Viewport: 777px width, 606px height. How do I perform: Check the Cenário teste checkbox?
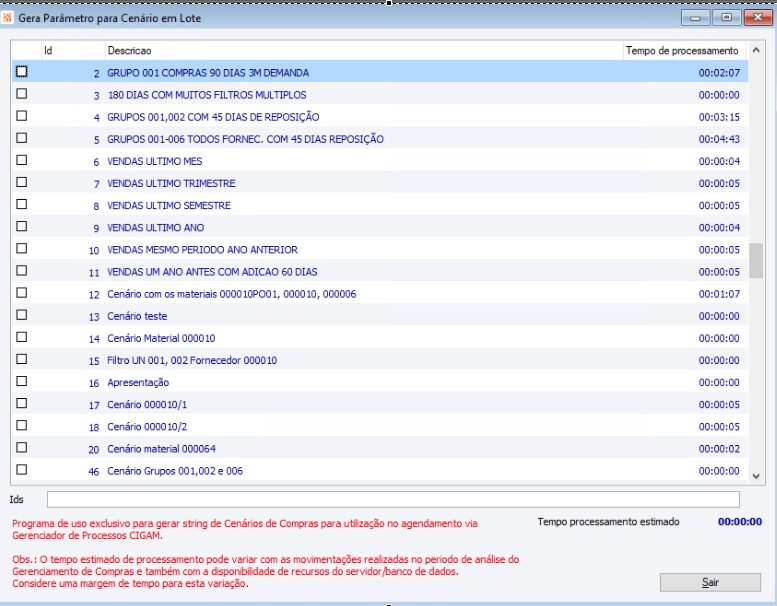pos(21,315)
